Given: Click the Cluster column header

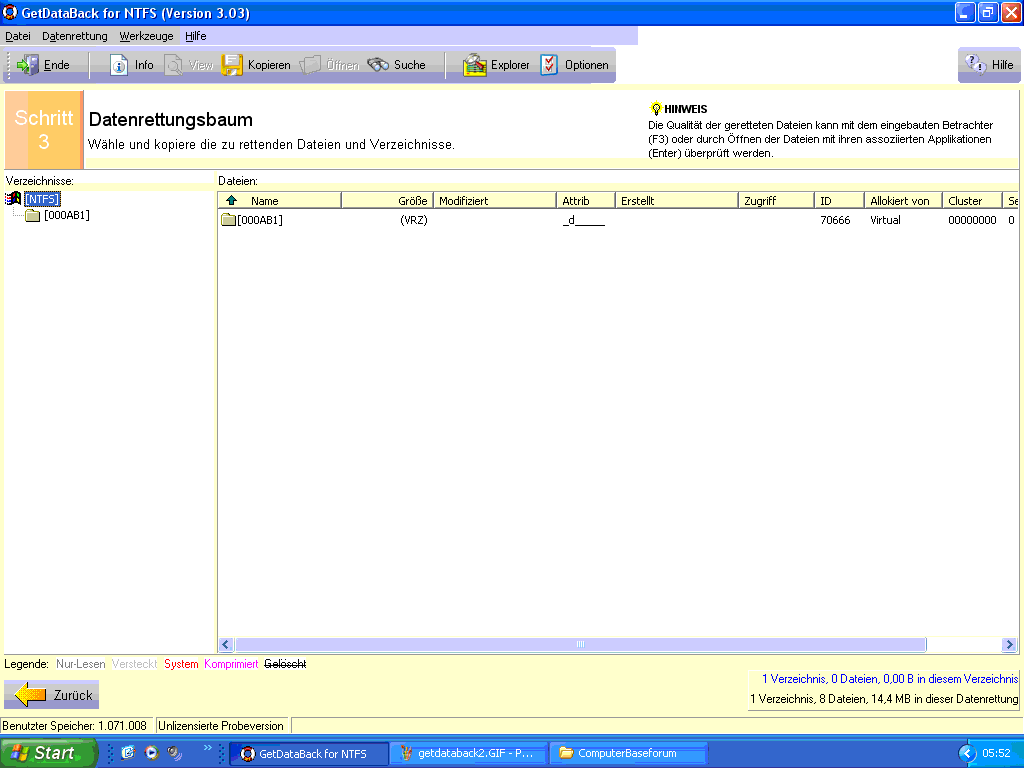Looking at the screenshot, I should (972, 200).
